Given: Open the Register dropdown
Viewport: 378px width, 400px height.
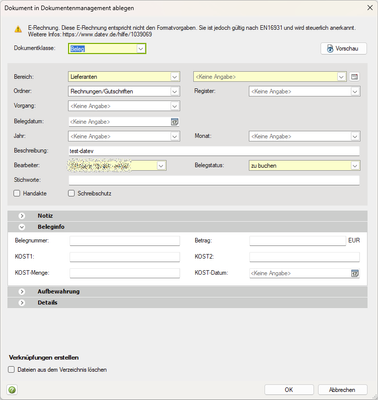Looking at the screenshot, I should pyautogui.click(x=355, y=91).
